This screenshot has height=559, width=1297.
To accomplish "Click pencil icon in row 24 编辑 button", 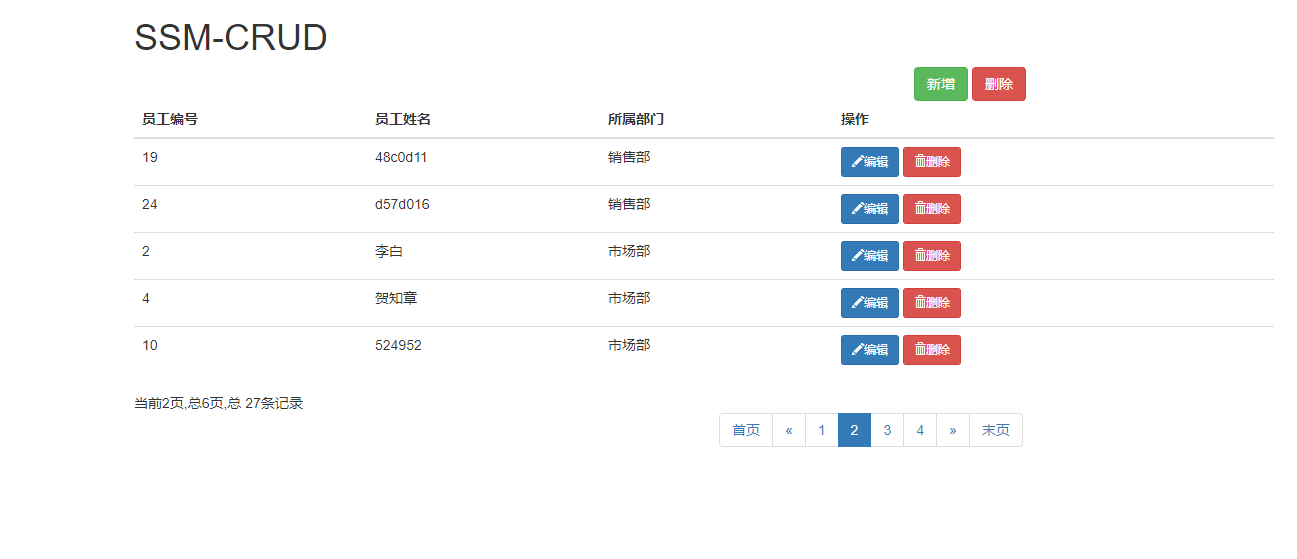I will point(856,209).
